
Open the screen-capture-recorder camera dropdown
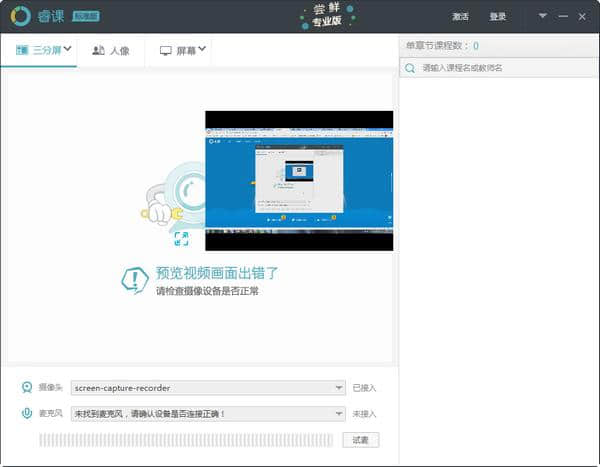[x=339, y=388]
